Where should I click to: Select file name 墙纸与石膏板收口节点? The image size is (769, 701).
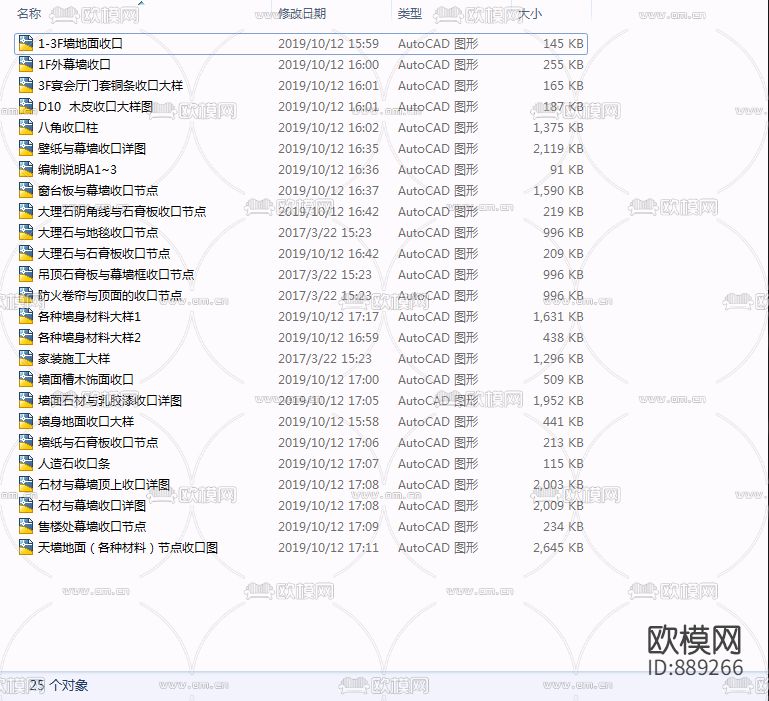(98, 443)
